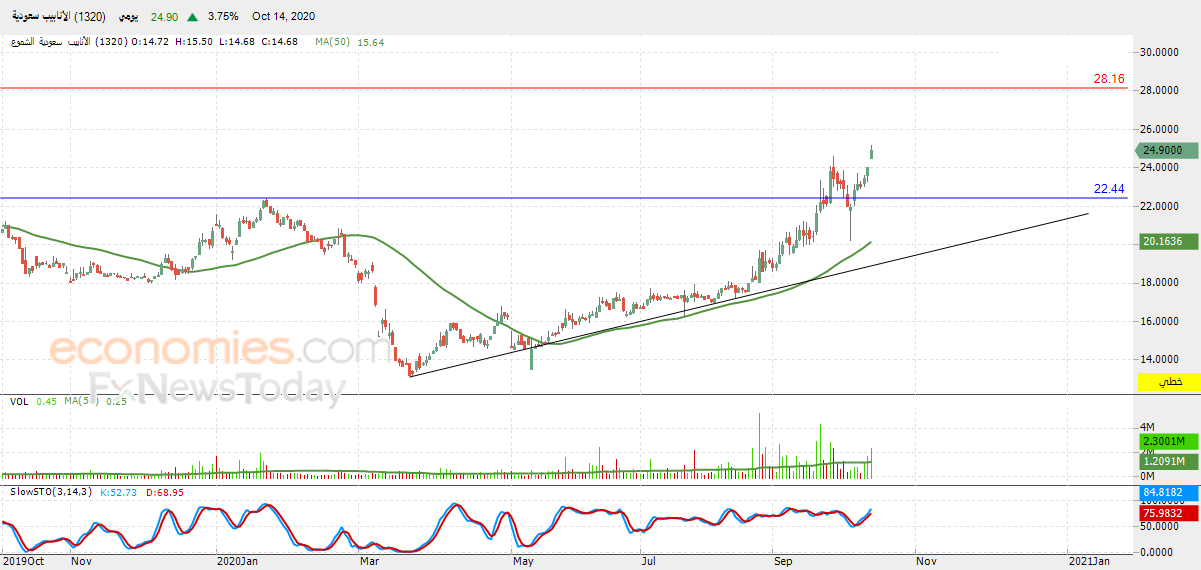Screen dimensions: 1201x570
Task: Click the blue 22.44 level label
Action: pyautogui.click(x=1109, y=188)
